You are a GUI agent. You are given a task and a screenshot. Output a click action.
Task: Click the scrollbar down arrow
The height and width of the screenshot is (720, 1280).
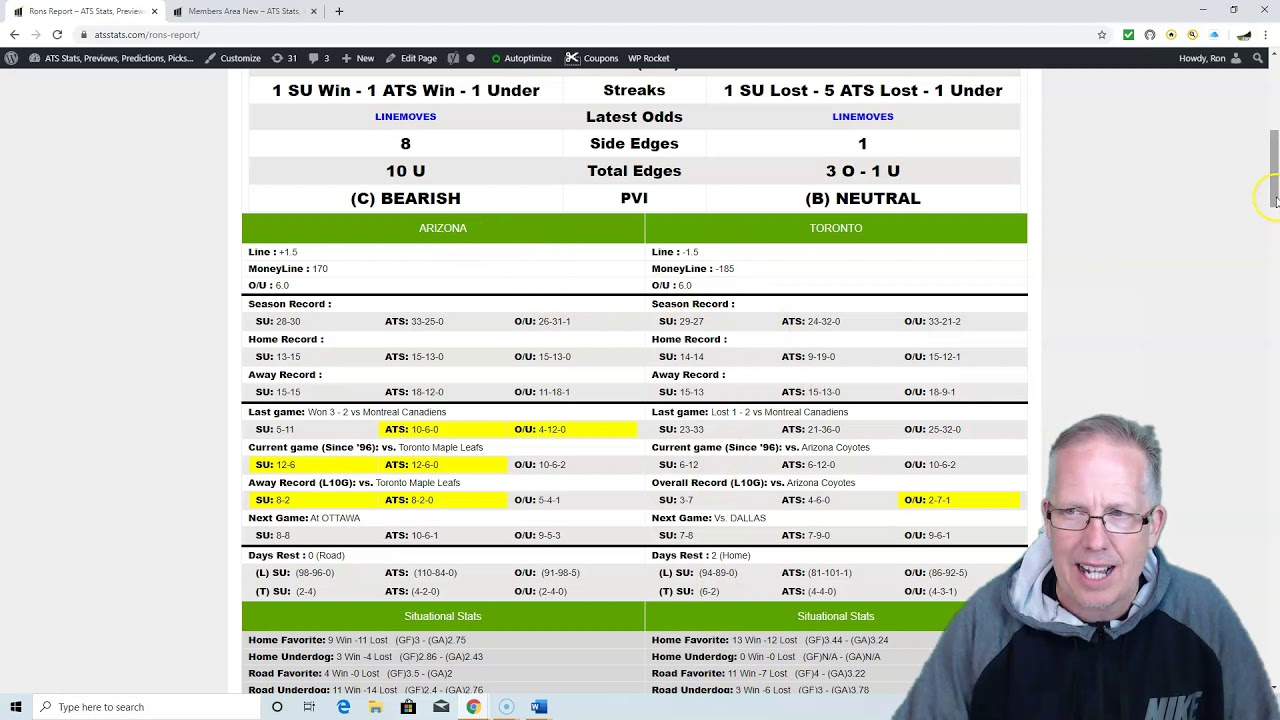point(1274,688)
